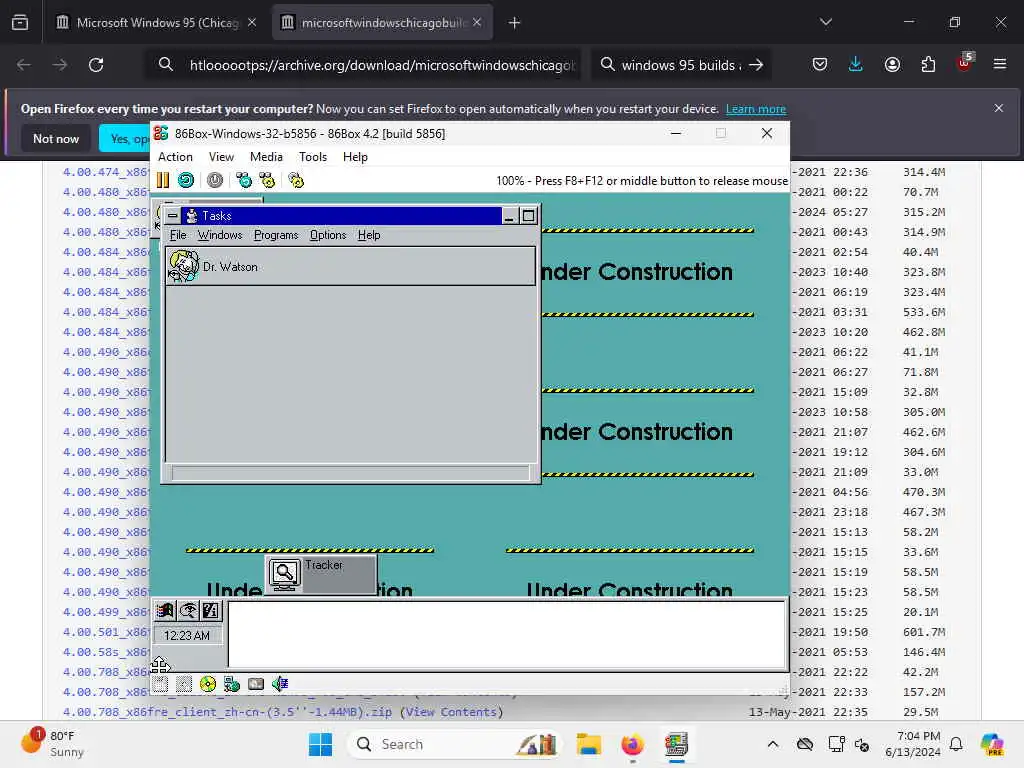Send Ctrl+Alt+Esc to the guest
This screenshot has height=768, width=1024.
(x=267, y=180)
